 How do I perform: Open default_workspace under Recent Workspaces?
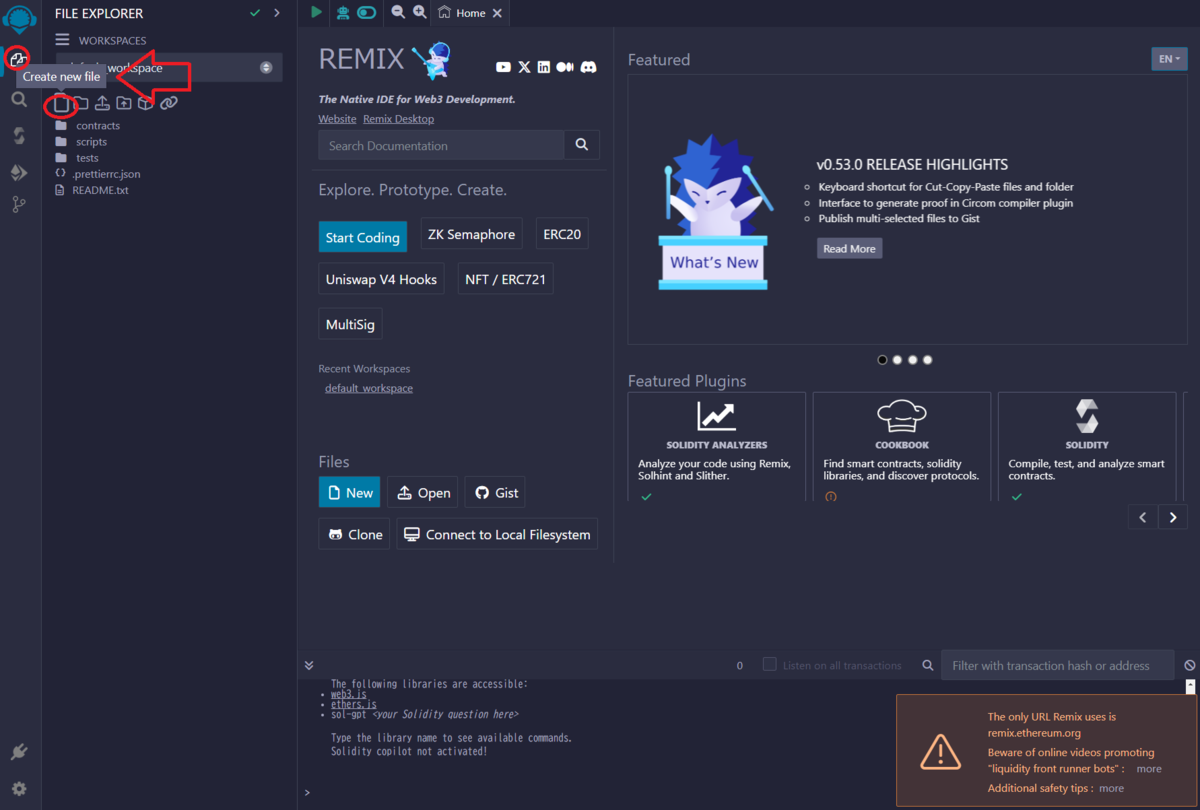368,388
